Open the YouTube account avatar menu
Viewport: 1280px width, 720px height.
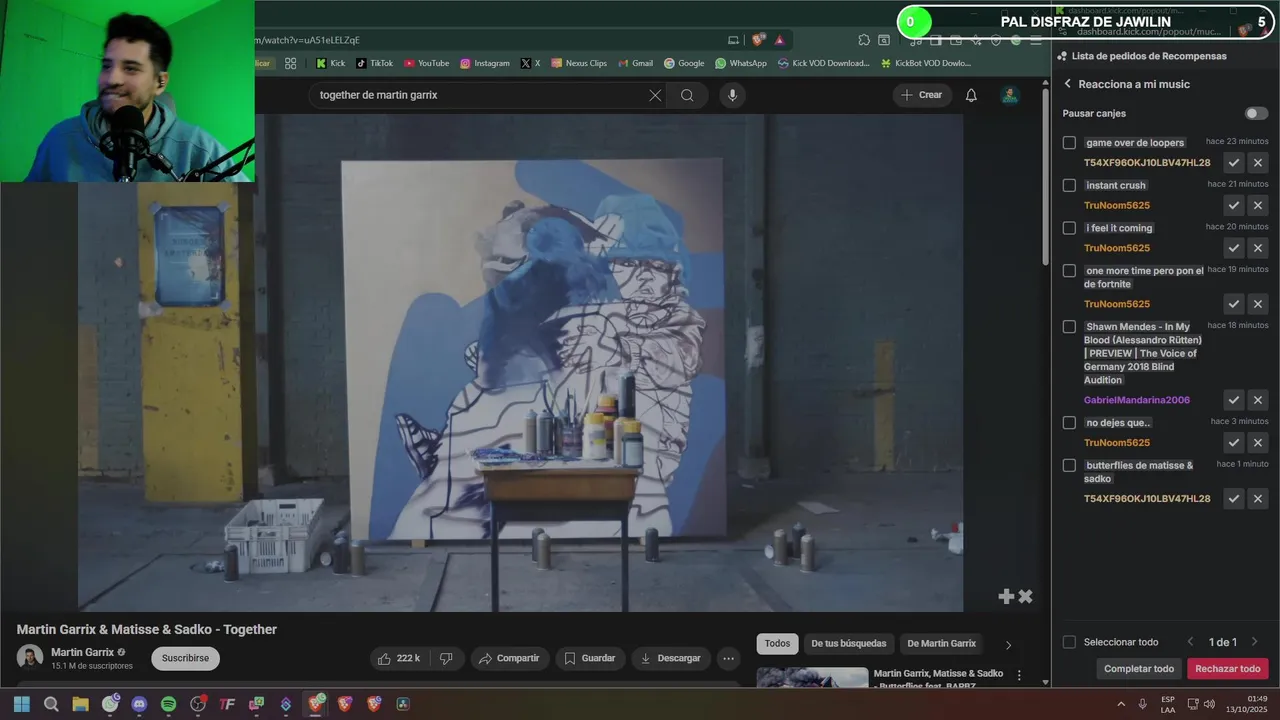1010,95
